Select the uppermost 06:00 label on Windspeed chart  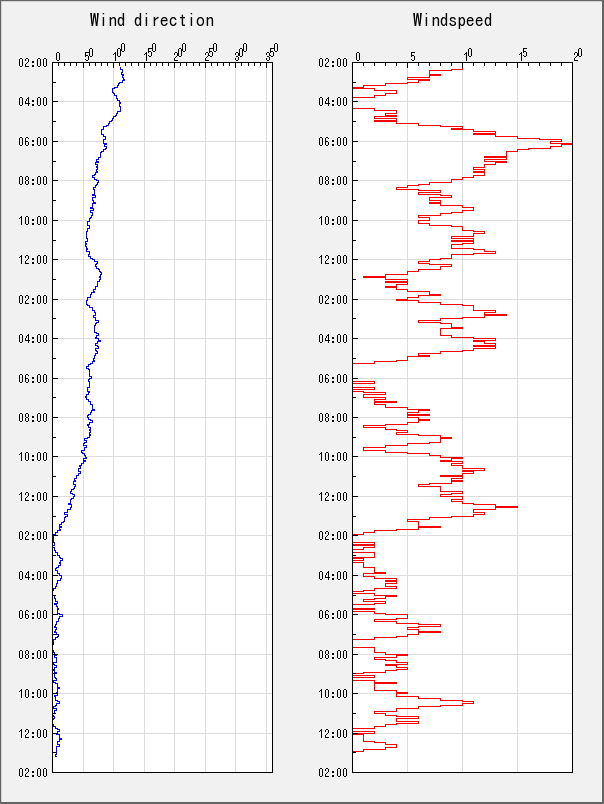coord(333,141)
